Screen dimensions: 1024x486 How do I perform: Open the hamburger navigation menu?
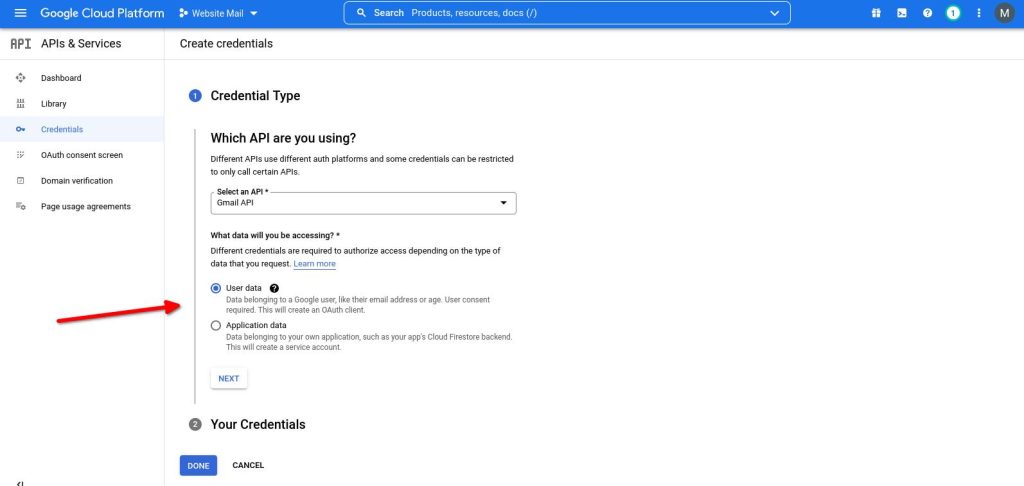(x=20, y=13)
